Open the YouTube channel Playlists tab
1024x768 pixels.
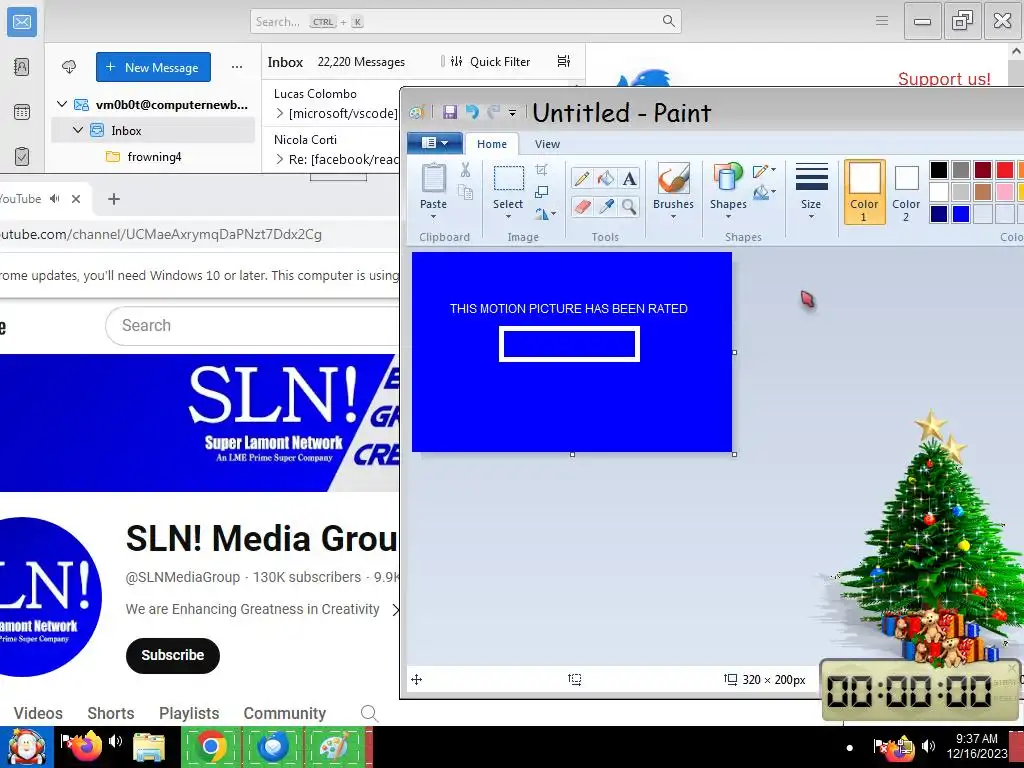tap(189, 713)
